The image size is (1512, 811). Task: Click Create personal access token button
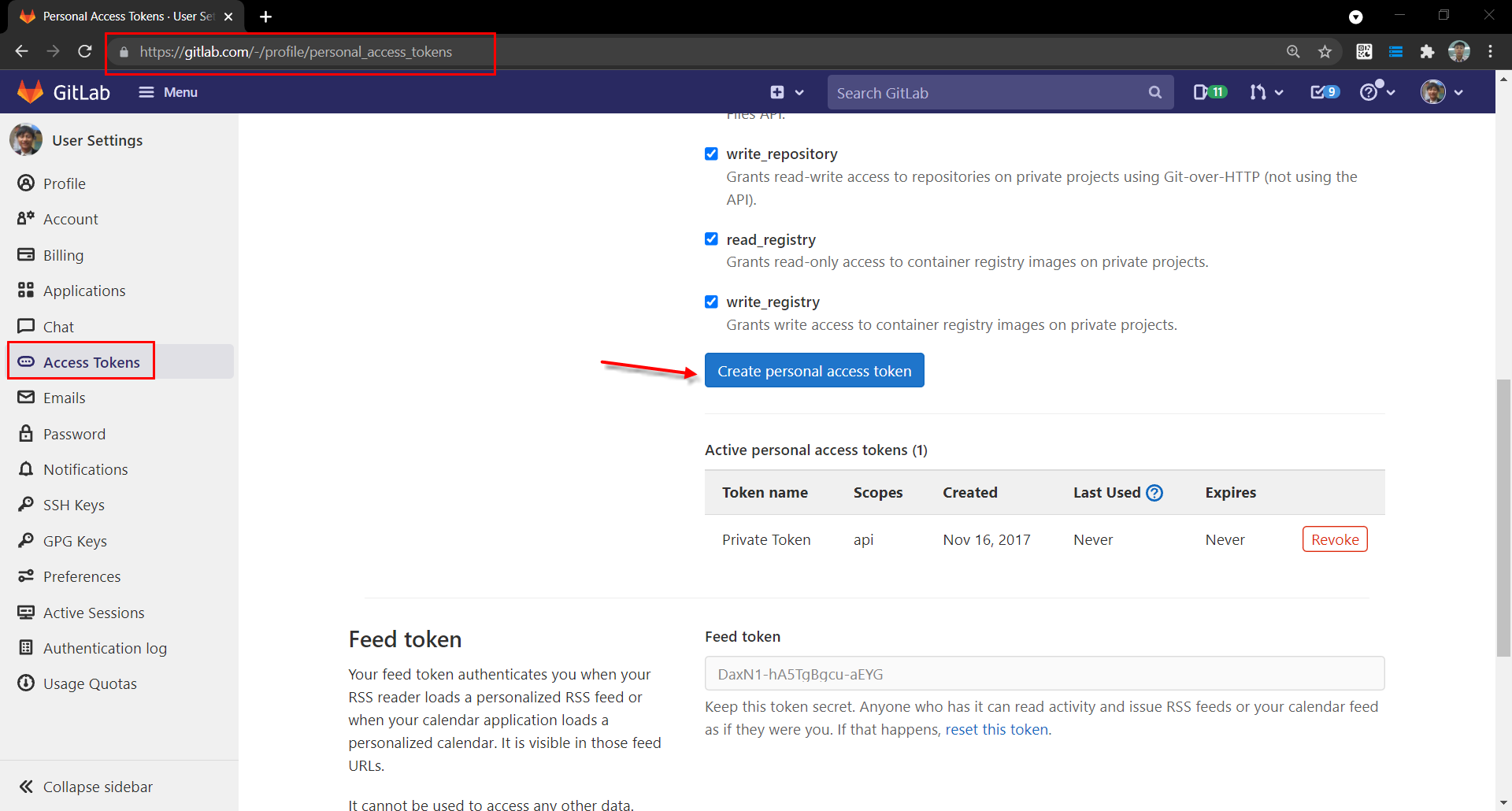tap(814, 370)
